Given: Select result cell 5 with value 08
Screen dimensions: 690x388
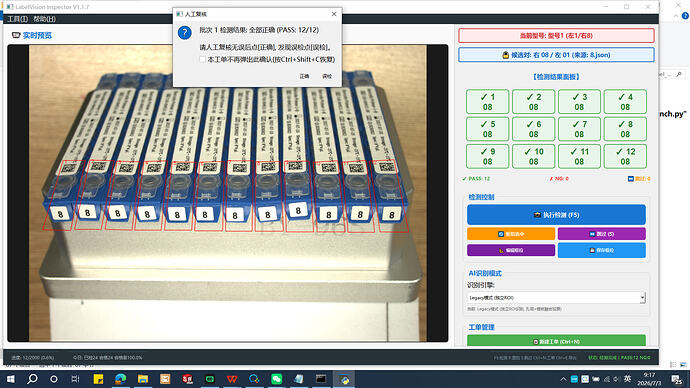Looking at the screenshot, I should 488,129.
